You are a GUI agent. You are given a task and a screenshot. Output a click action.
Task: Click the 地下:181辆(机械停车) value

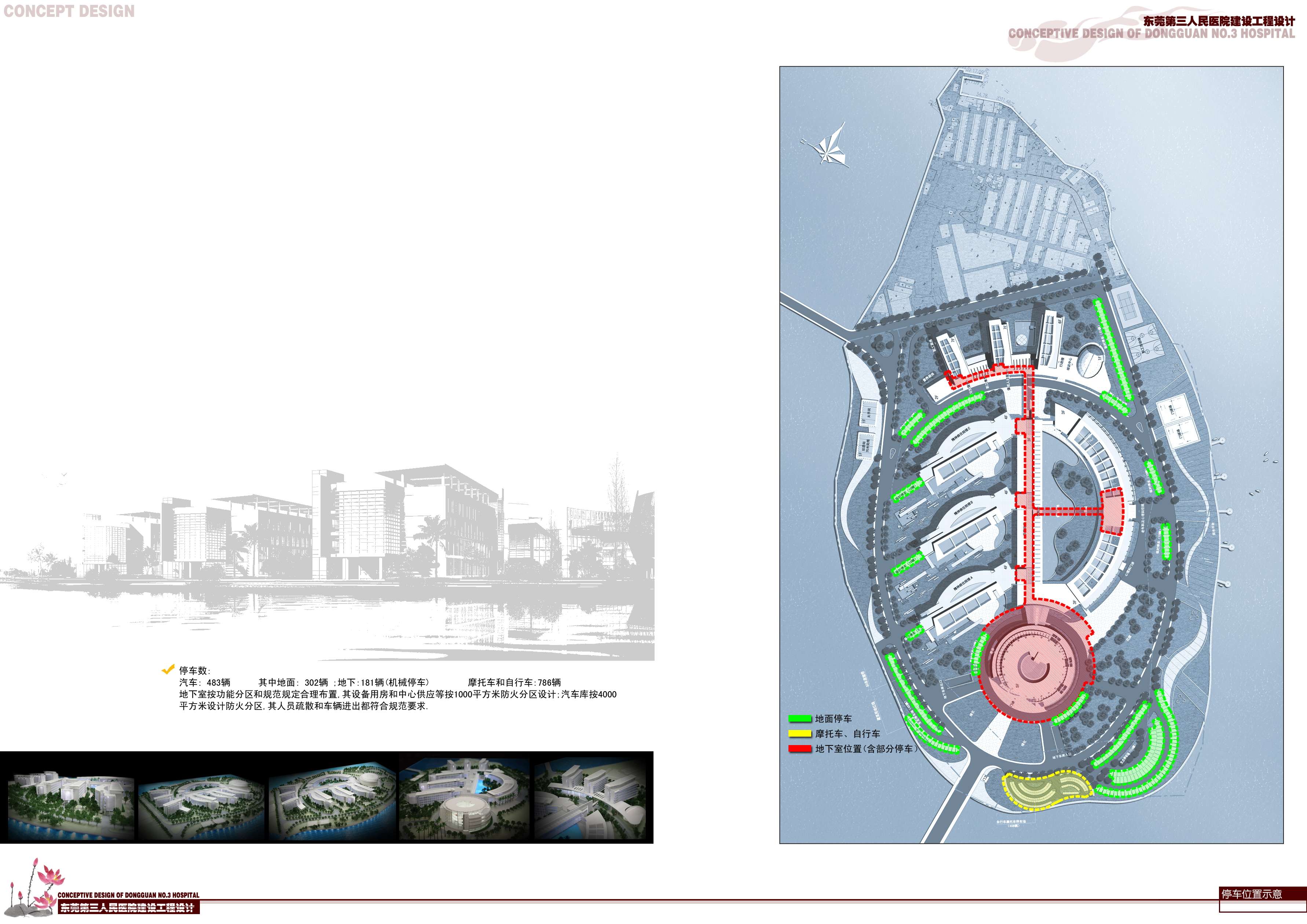(383, 682)
